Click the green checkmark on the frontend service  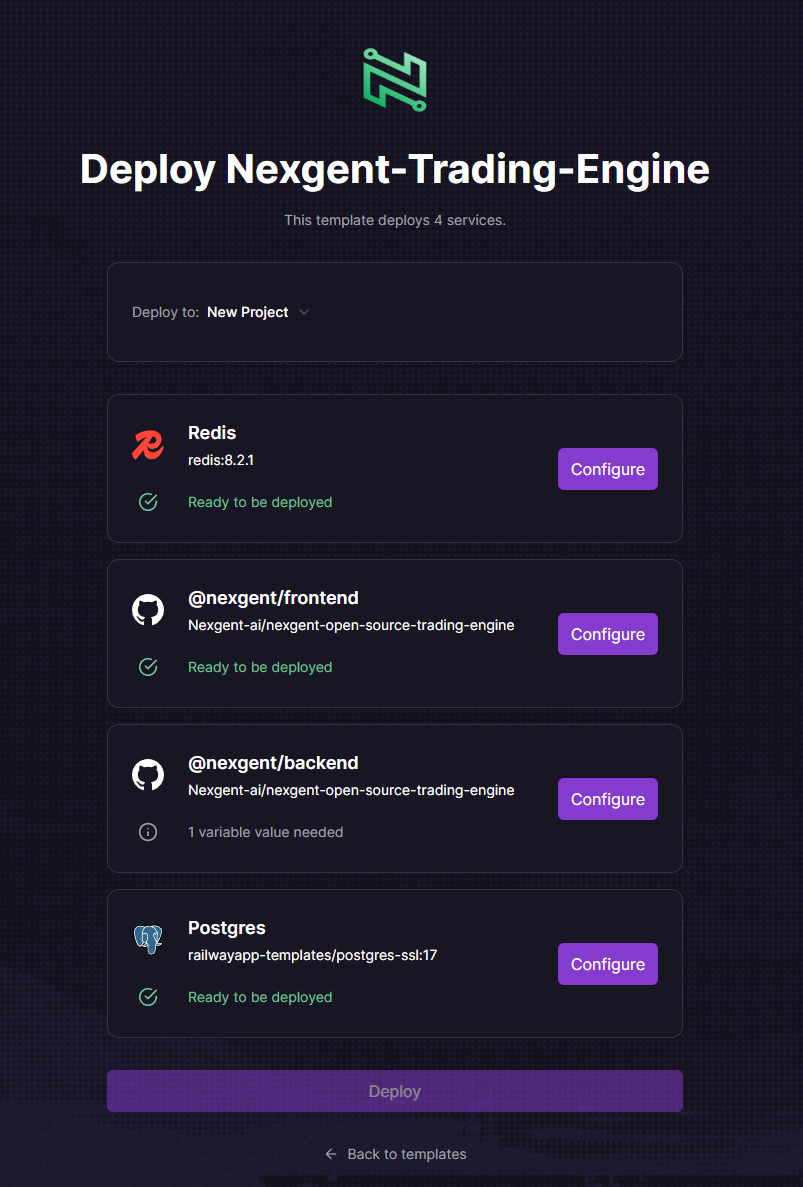point(148,667)
